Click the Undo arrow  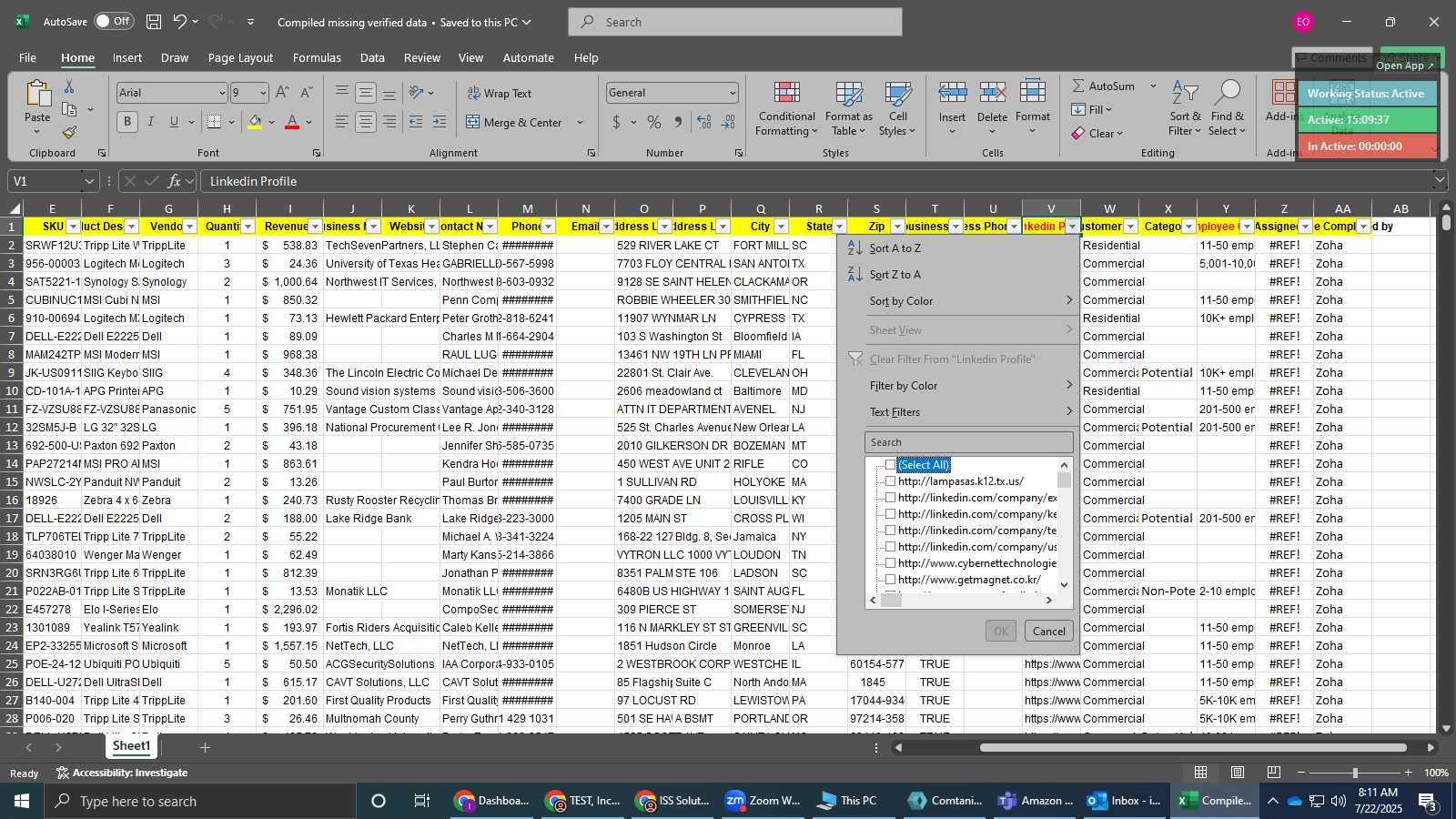click(x=180, y=22)
